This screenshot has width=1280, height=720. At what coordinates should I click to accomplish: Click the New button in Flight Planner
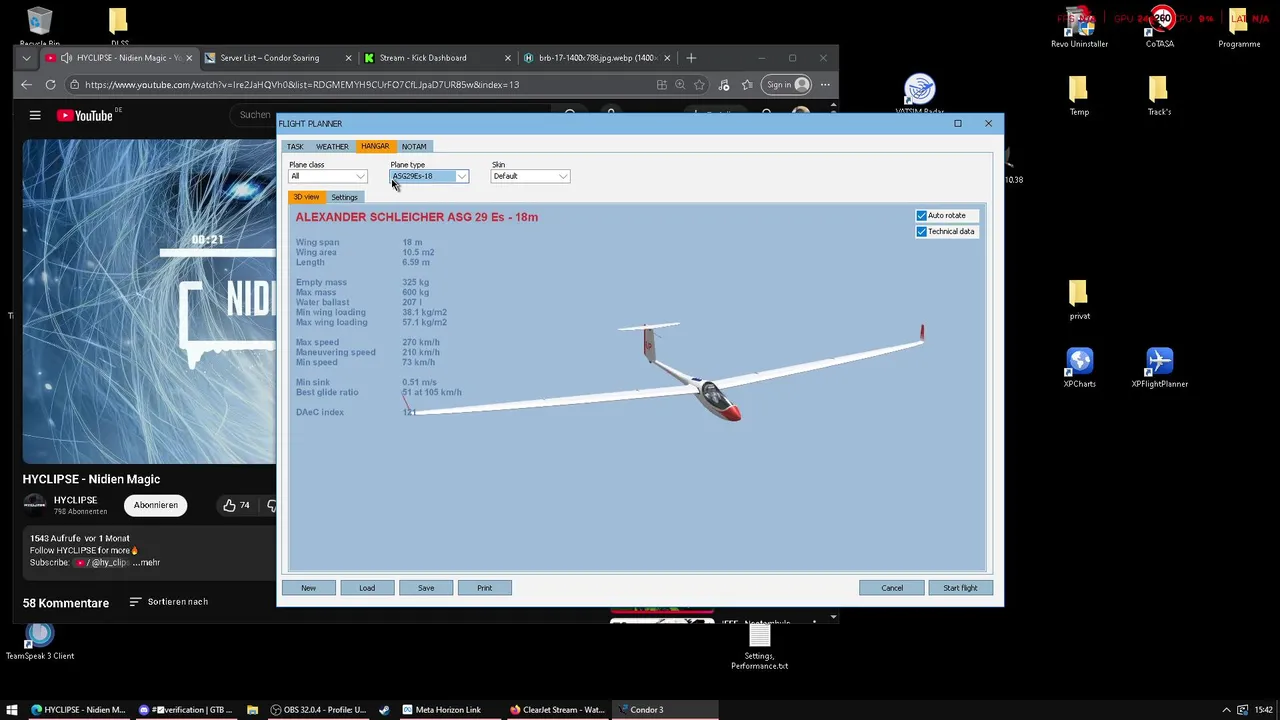click(x=308, y=588)
